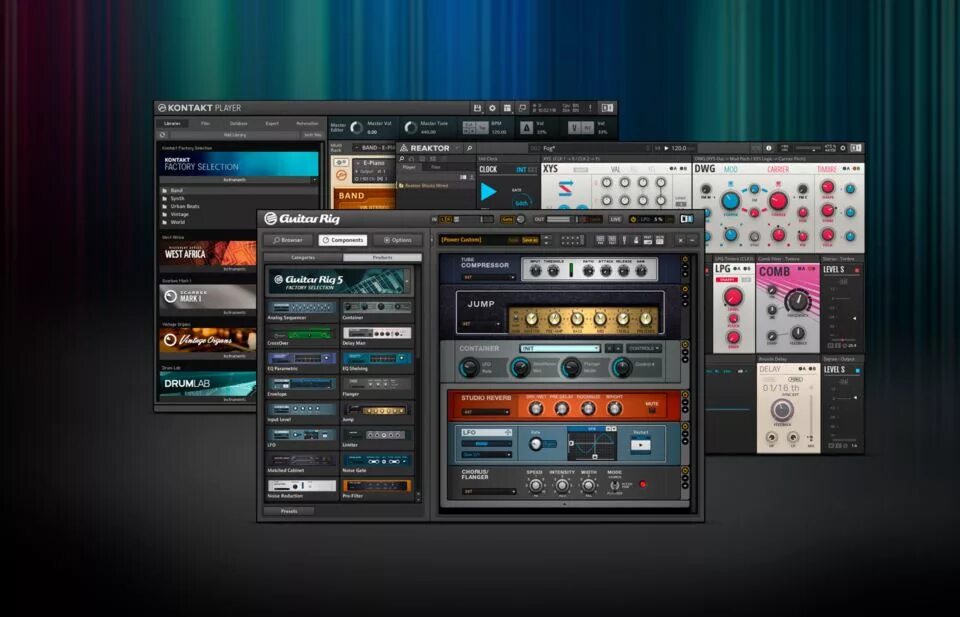
Task: Click the magnifier search icon in Reaktor header
Action: 470,148
